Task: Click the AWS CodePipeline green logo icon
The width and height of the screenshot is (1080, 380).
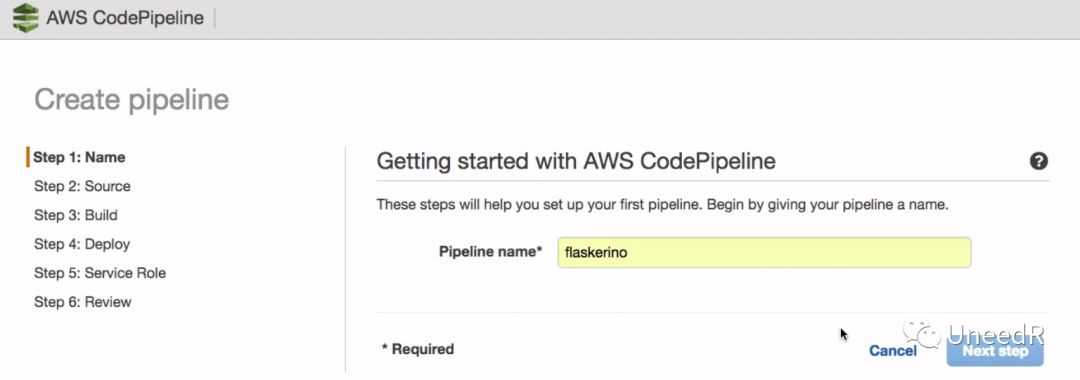Action: 25,18
